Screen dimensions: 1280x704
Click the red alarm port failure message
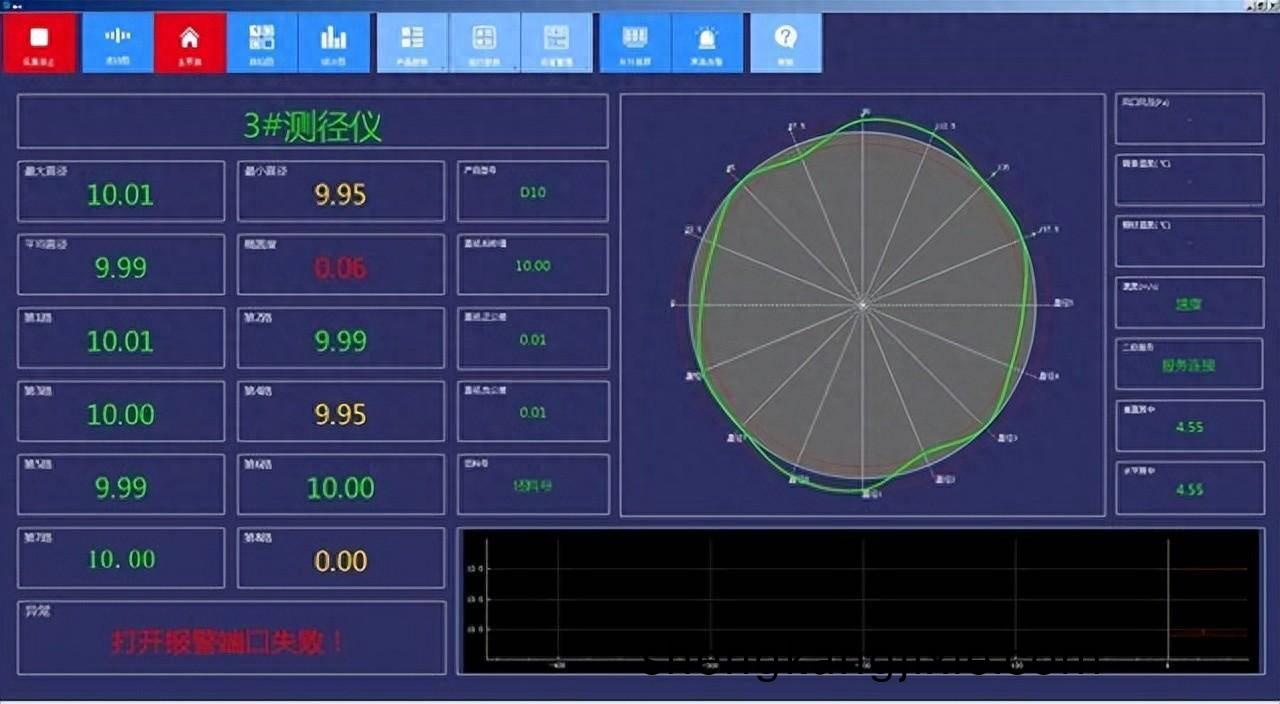tap(229, 642)
